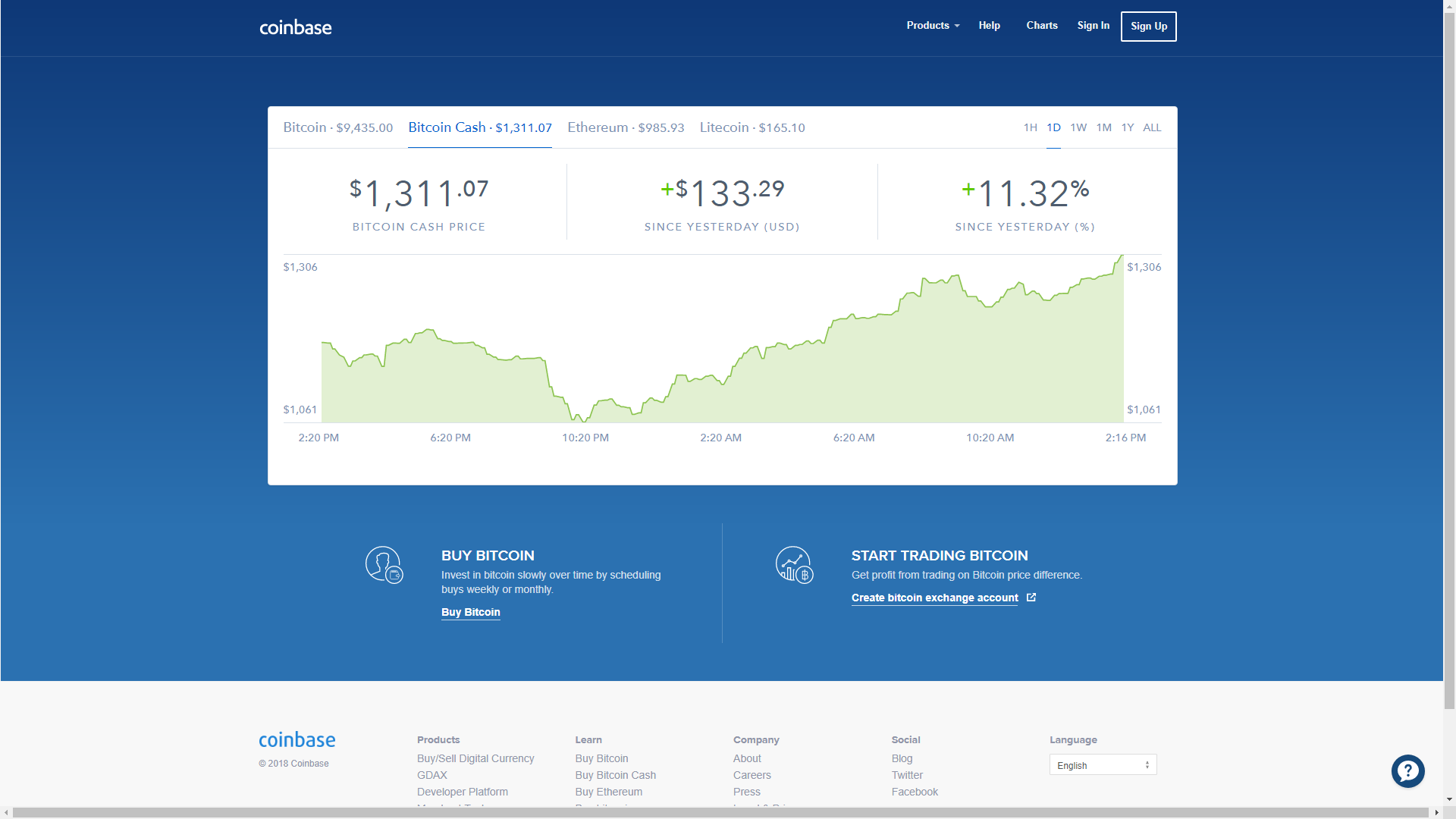Click the Buy Bitcoin link
The width and height of the screenshot is (1456, 819).
(x=470, y=612)
